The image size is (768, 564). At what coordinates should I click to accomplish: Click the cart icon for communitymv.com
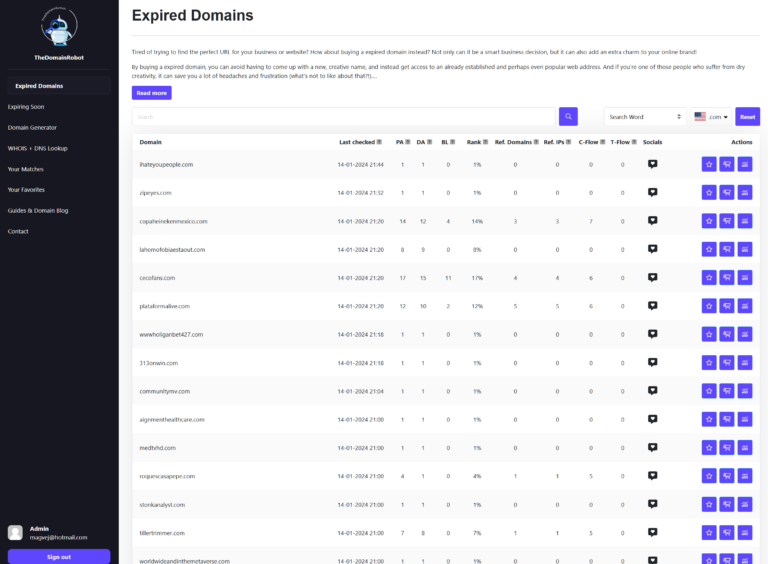727,391
